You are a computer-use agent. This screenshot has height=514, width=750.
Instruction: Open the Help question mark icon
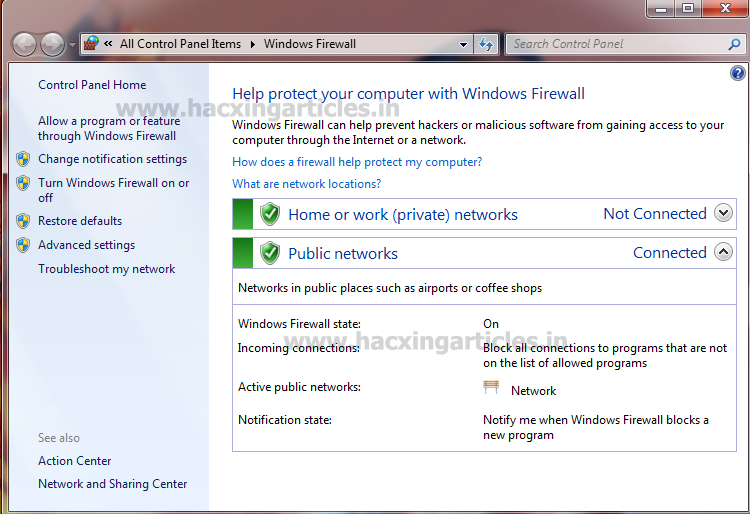(x=738, y=73)
